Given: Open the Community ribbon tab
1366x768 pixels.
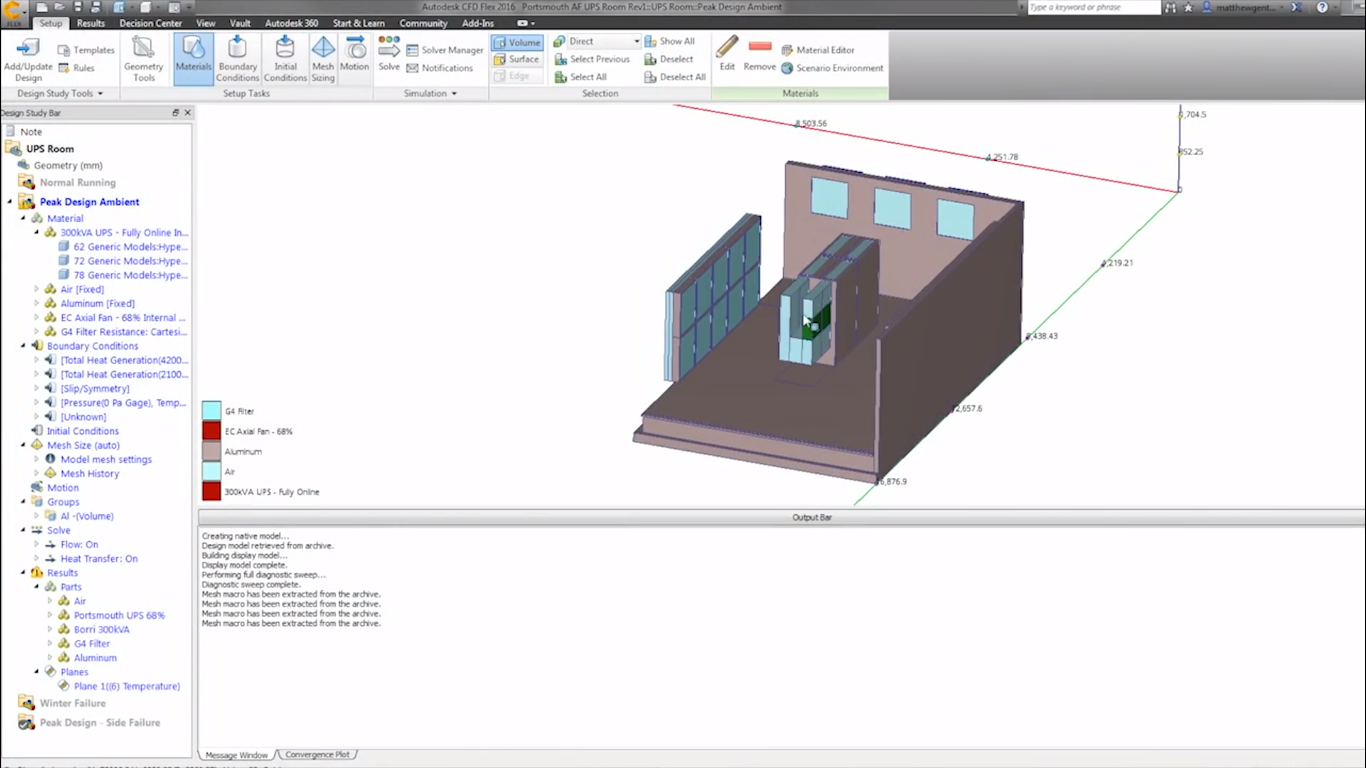Looking at the screenshot, I should (423, 23).
